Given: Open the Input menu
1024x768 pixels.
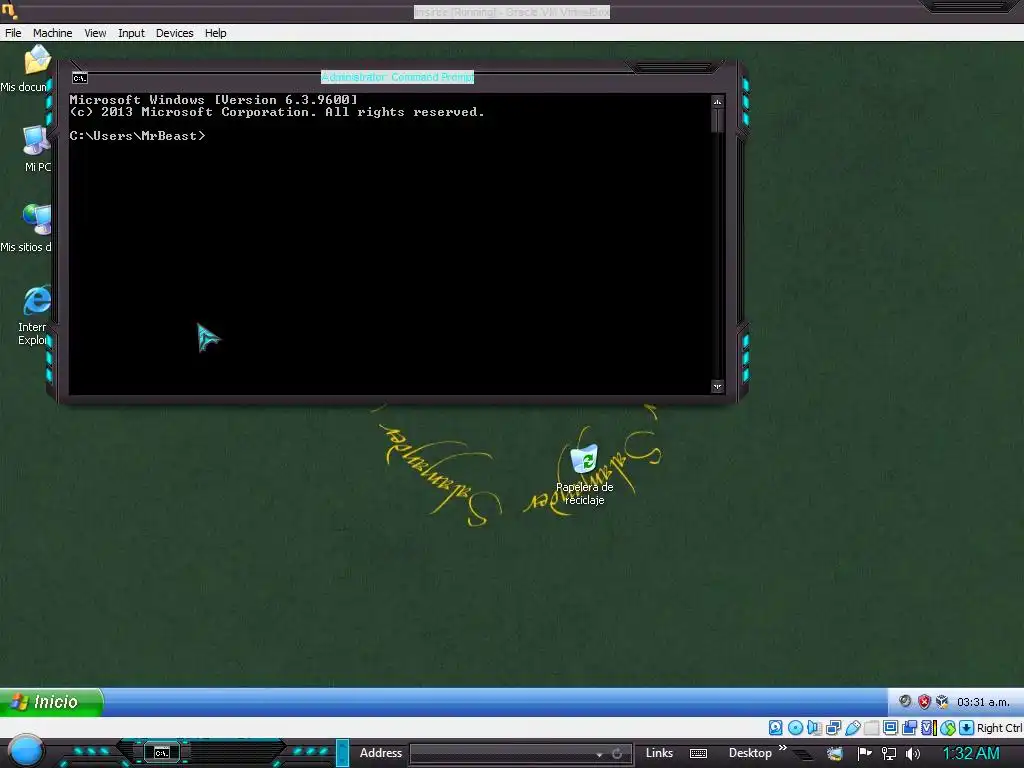Looking at the screenshot, I should [131, 33].
